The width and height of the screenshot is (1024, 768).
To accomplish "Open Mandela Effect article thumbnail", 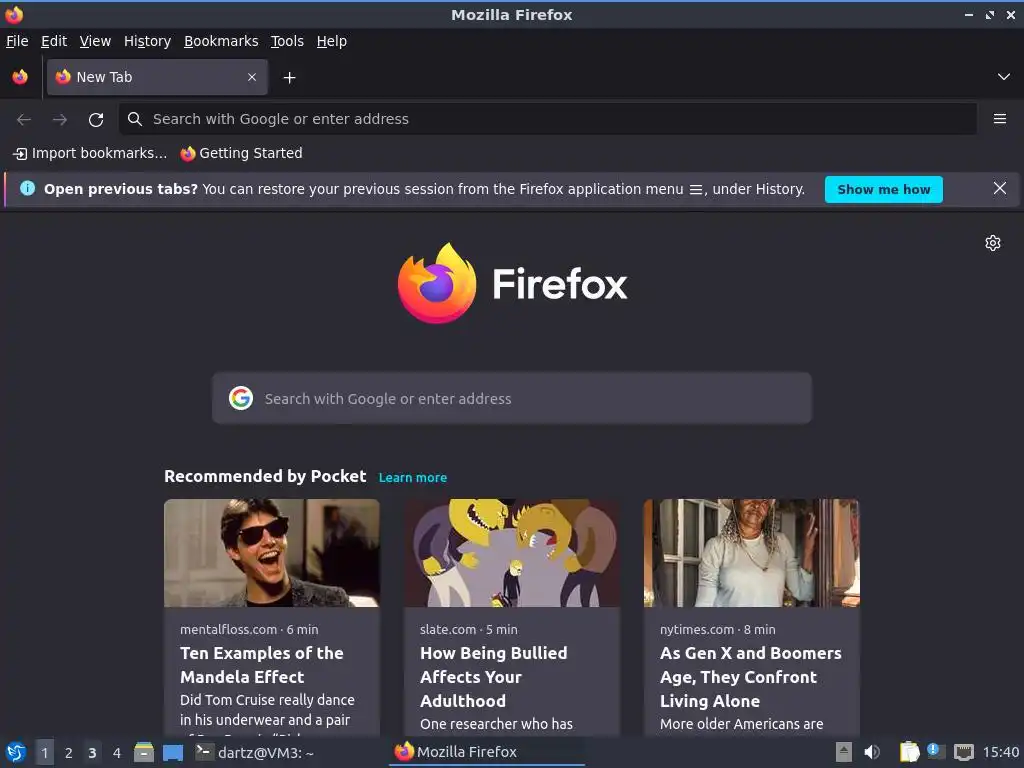I will pos(272,553).
